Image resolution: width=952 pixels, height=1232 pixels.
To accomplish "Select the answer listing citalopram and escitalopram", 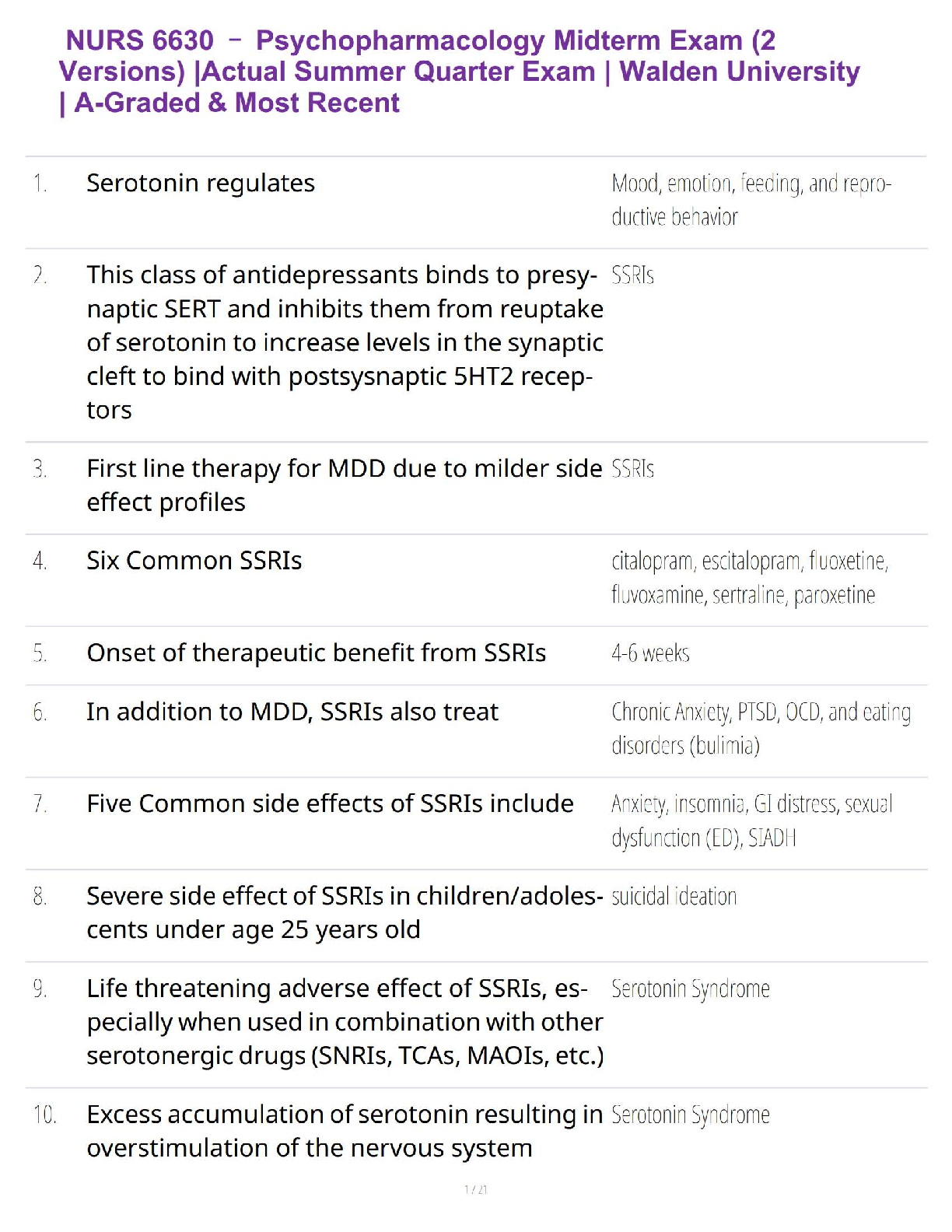I will [x=749, y=578].
